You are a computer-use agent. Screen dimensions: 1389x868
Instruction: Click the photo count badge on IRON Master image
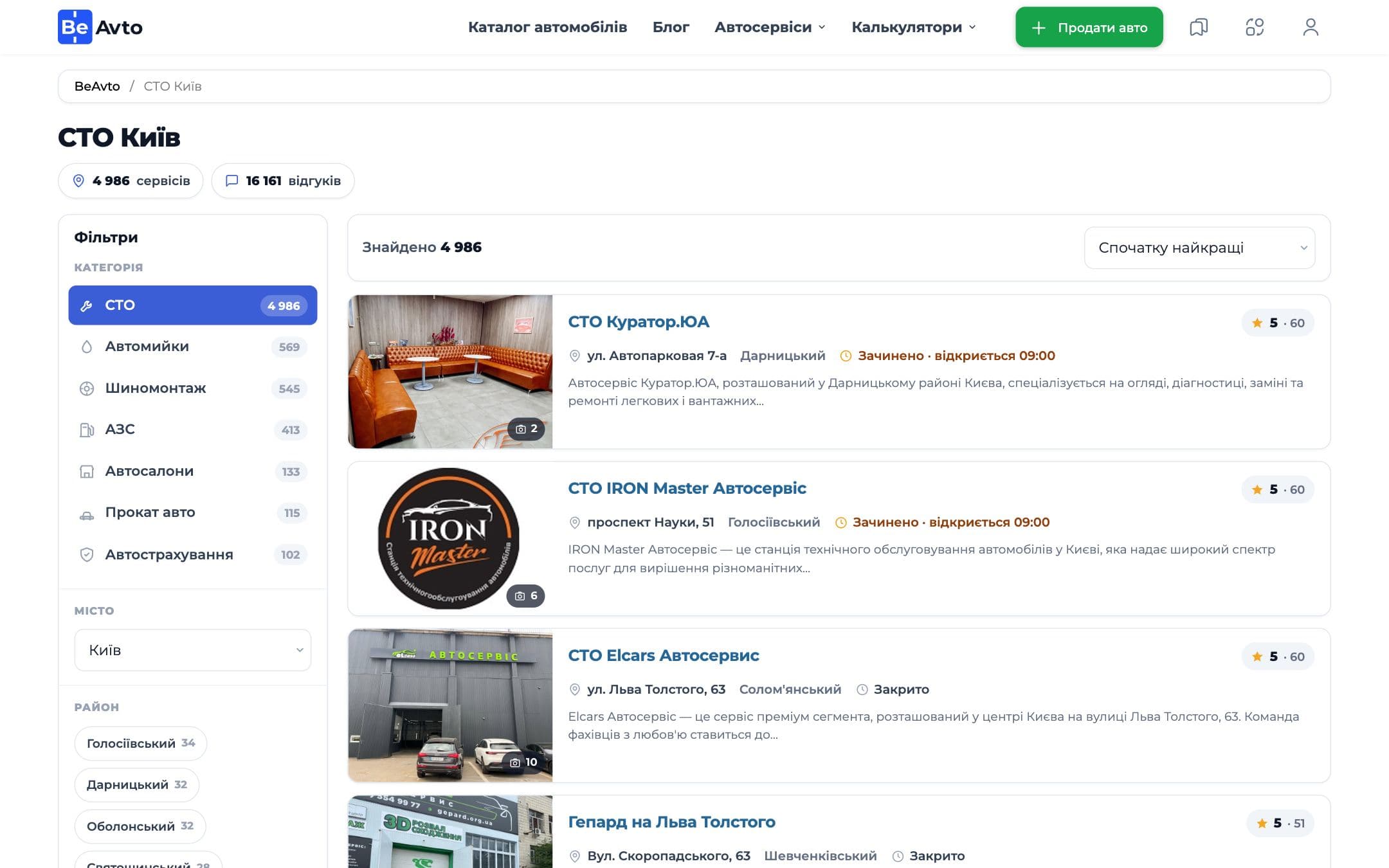pos(526,596)
